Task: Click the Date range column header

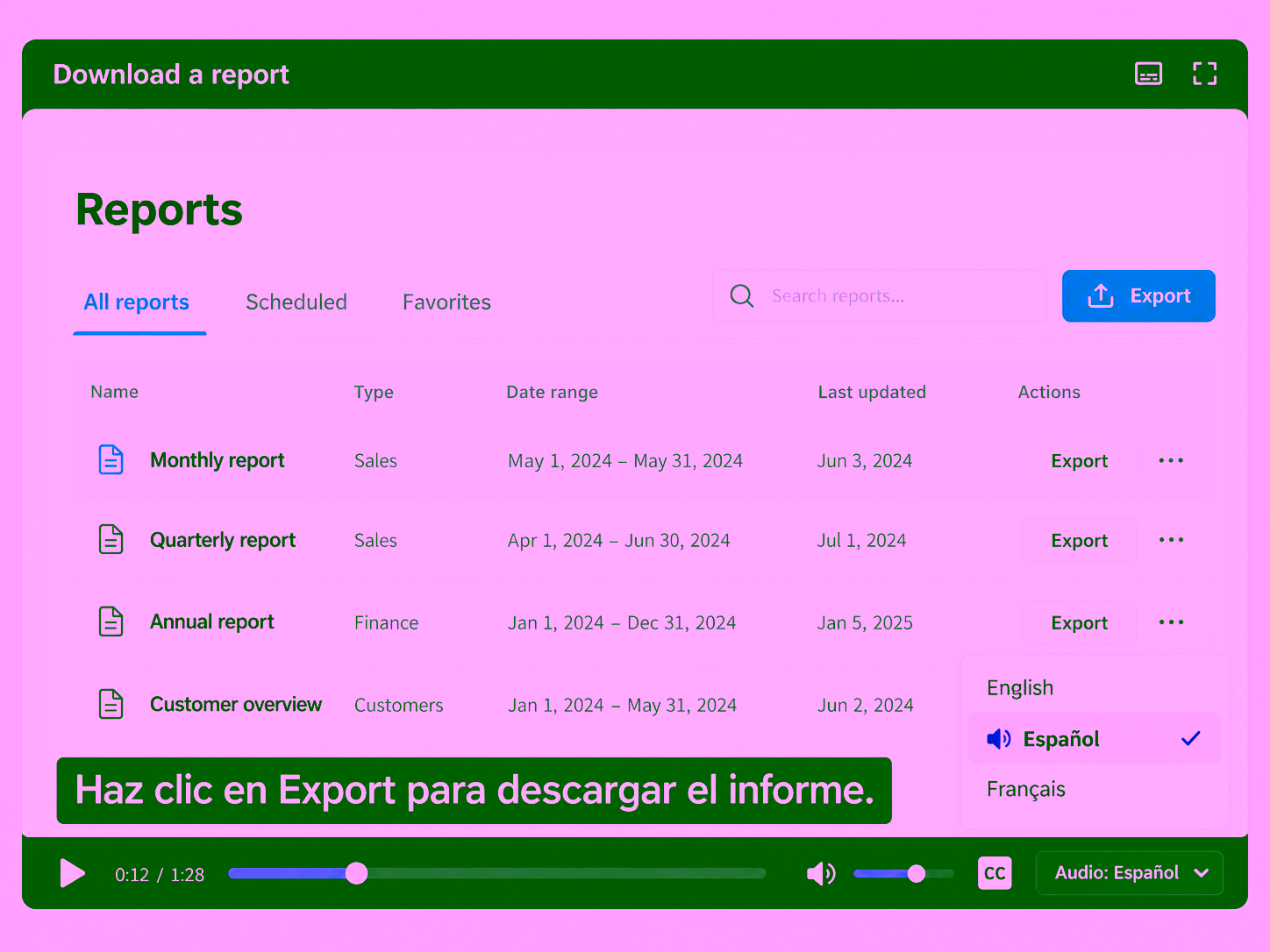Action: [x=553, y=392]
